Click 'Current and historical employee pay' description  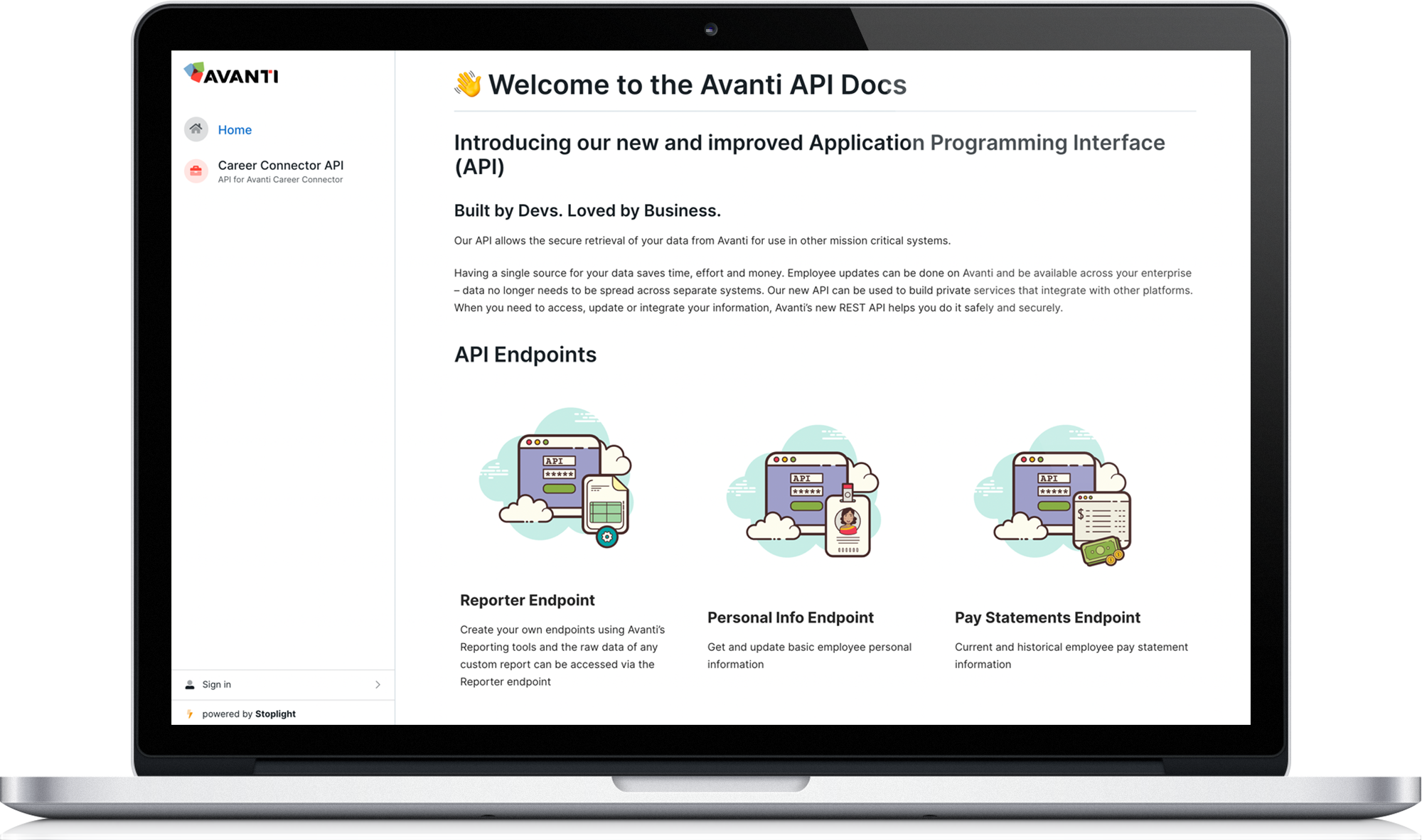[x=1071, y=655]
